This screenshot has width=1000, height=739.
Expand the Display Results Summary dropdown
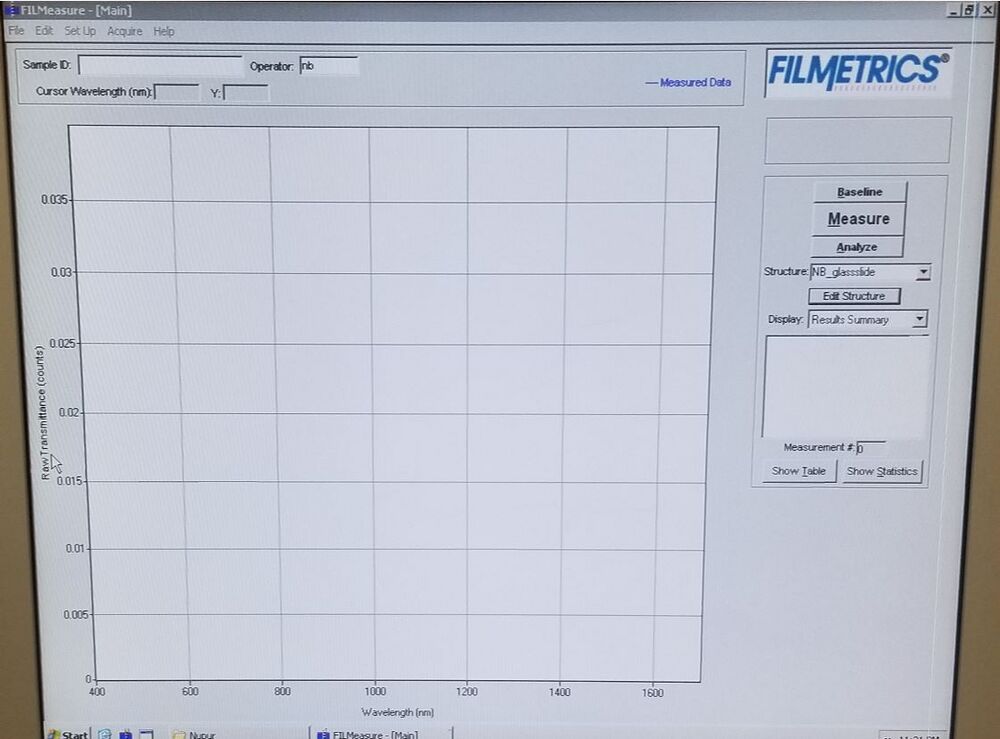[919, 319]
